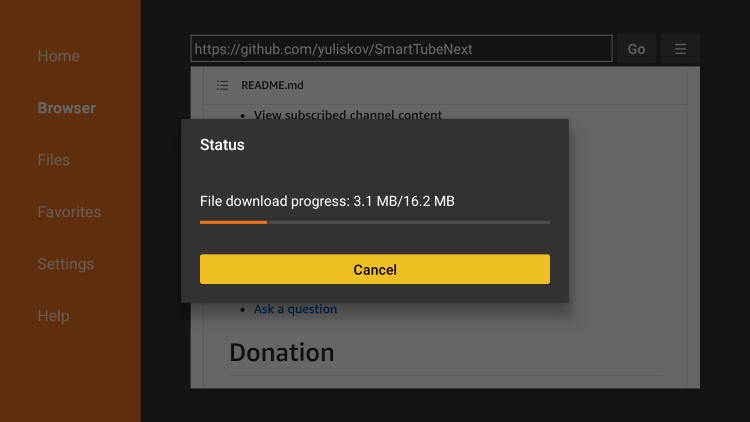This screenshot has height=422, width=750.
Task: Click the Donation heading
Action: 282,353
